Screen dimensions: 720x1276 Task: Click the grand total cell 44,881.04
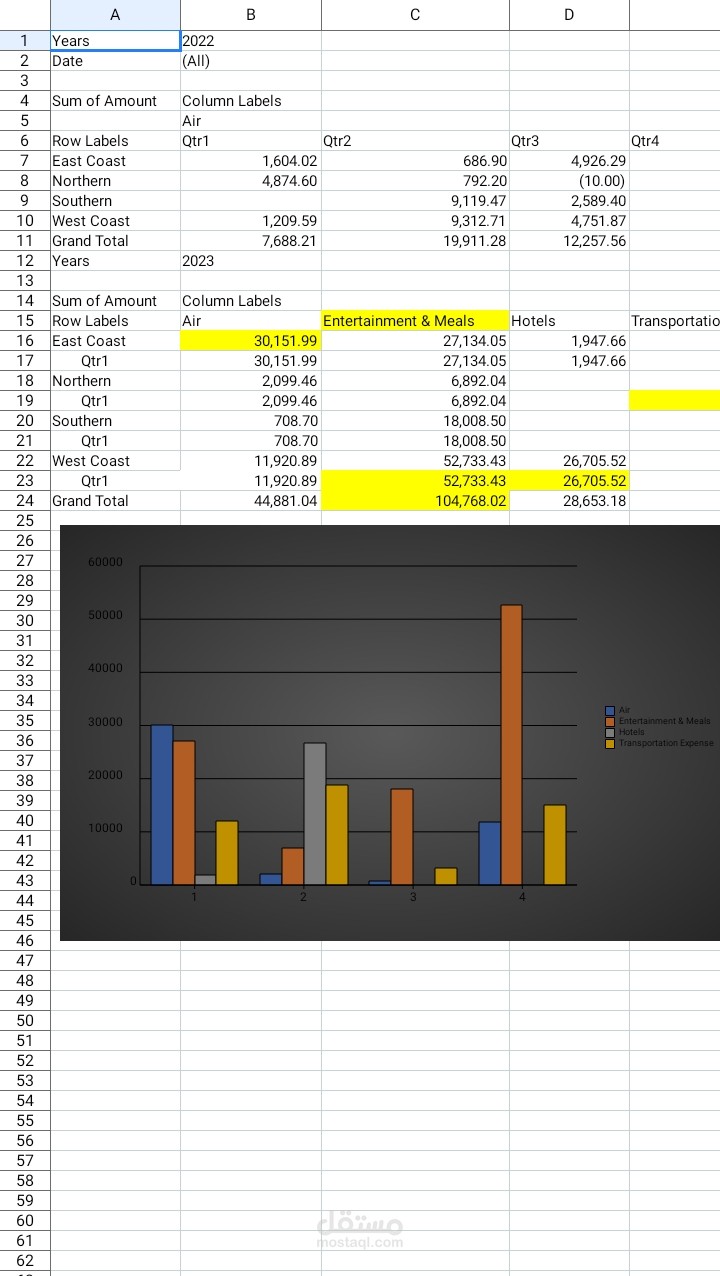coord(251,501)
